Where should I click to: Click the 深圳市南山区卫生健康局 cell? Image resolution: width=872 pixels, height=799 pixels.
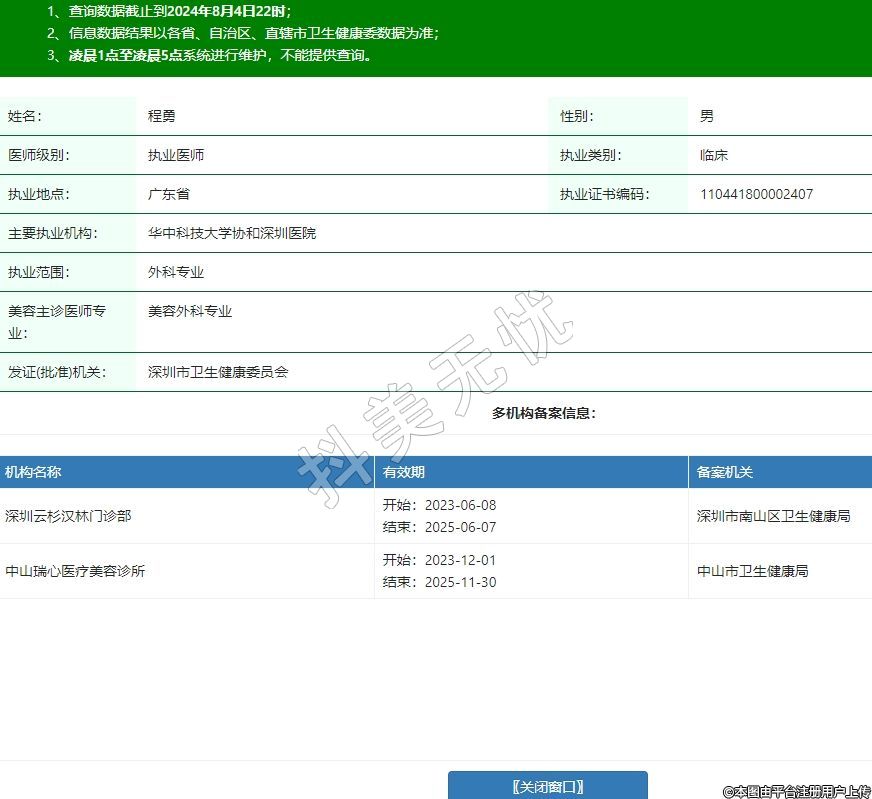pyautogui.click(x=773, y=516)
